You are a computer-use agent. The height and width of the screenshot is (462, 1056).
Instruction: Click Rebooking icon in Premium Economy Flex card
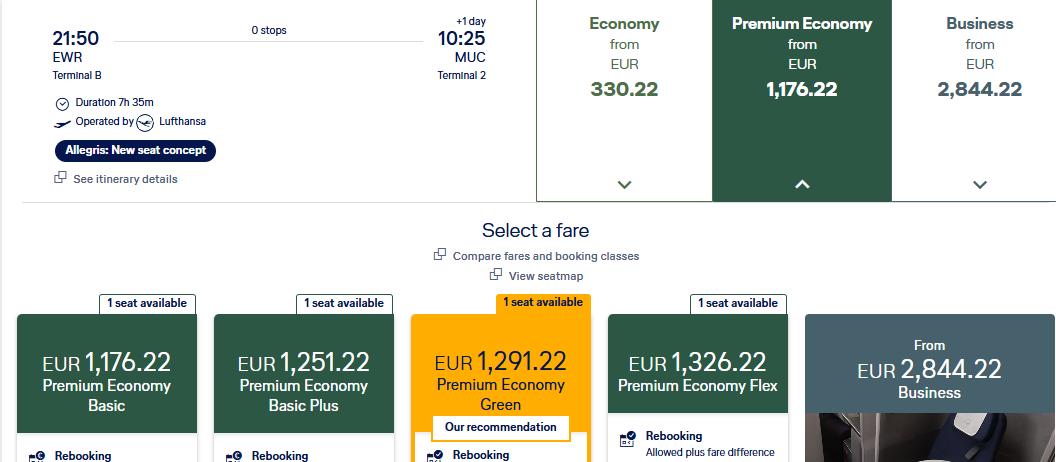click(x=627, y=440)
